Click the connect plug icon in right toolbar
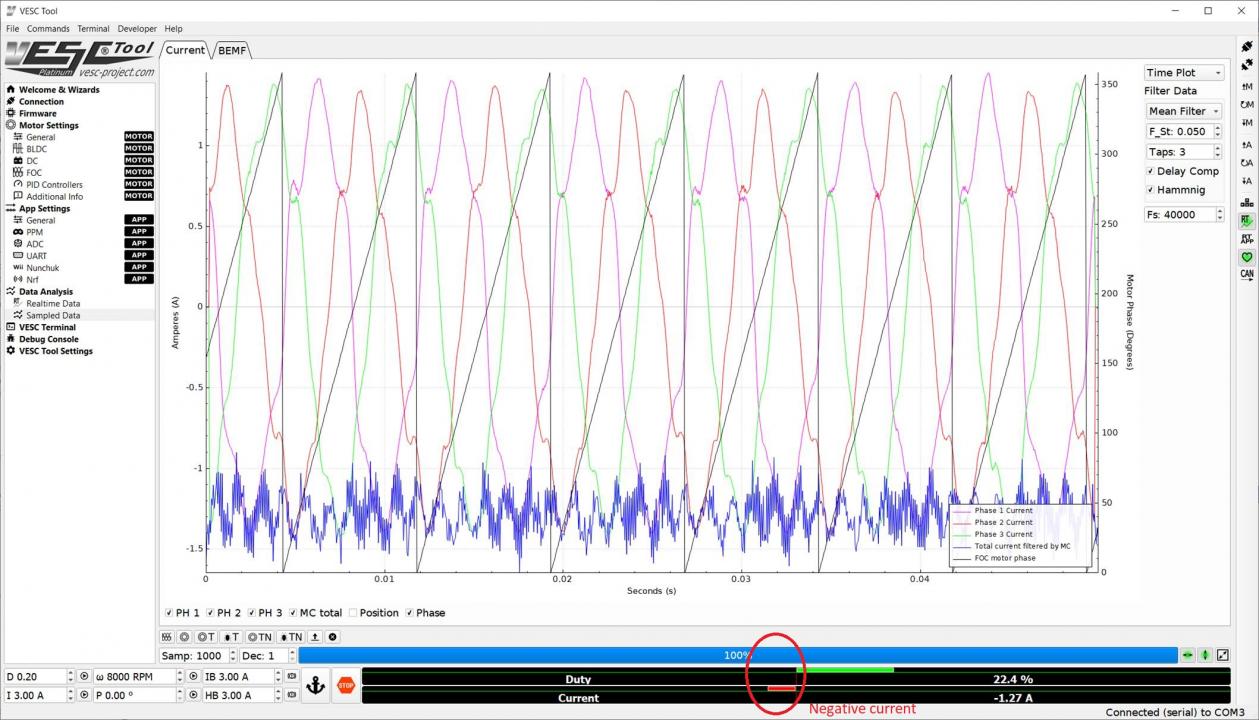Screen dimensions: 1259x720 [1246, 47]
